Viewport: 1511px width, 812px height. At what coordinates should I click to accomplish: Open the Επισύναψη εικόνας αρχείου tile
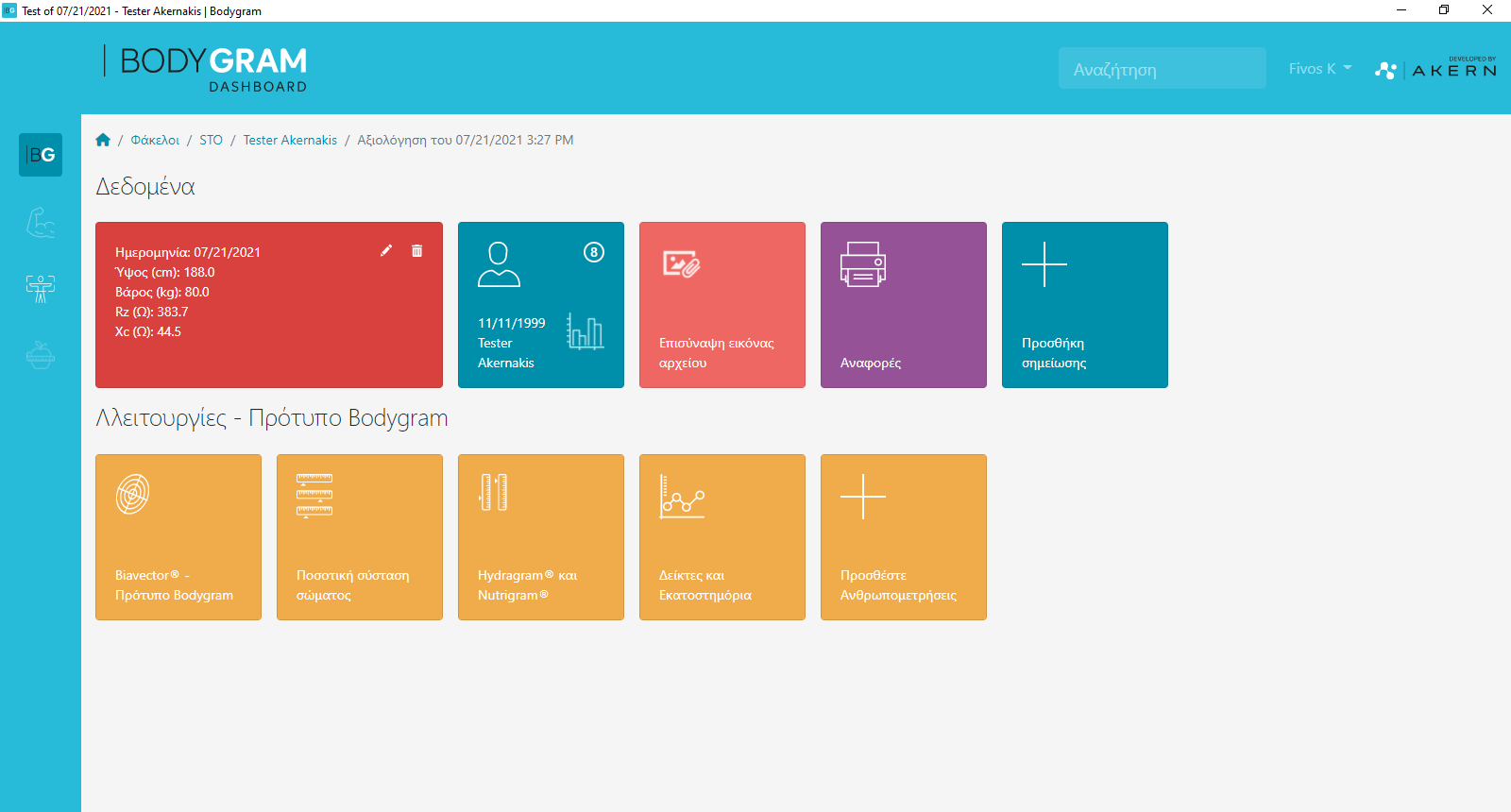(x=722, y=305)
